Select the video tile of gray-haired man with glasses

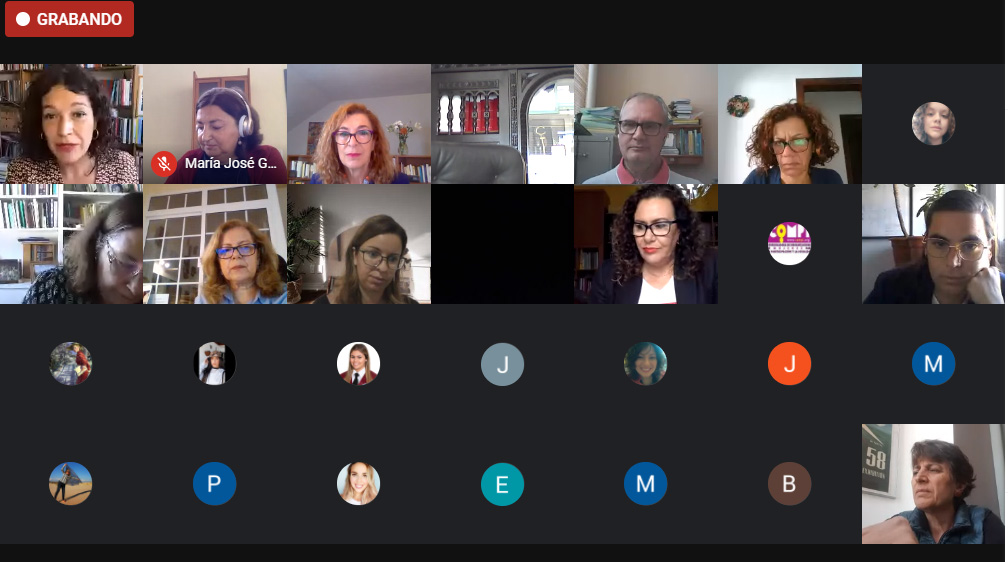click(645, 124)
